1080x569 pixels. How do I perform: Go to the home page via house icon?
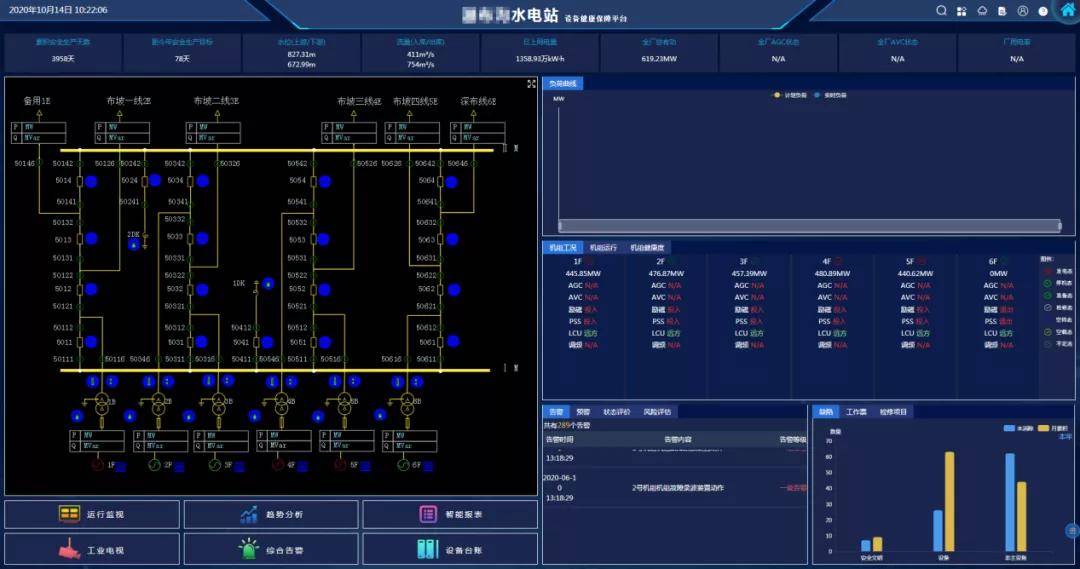(x=1068, y=11)
